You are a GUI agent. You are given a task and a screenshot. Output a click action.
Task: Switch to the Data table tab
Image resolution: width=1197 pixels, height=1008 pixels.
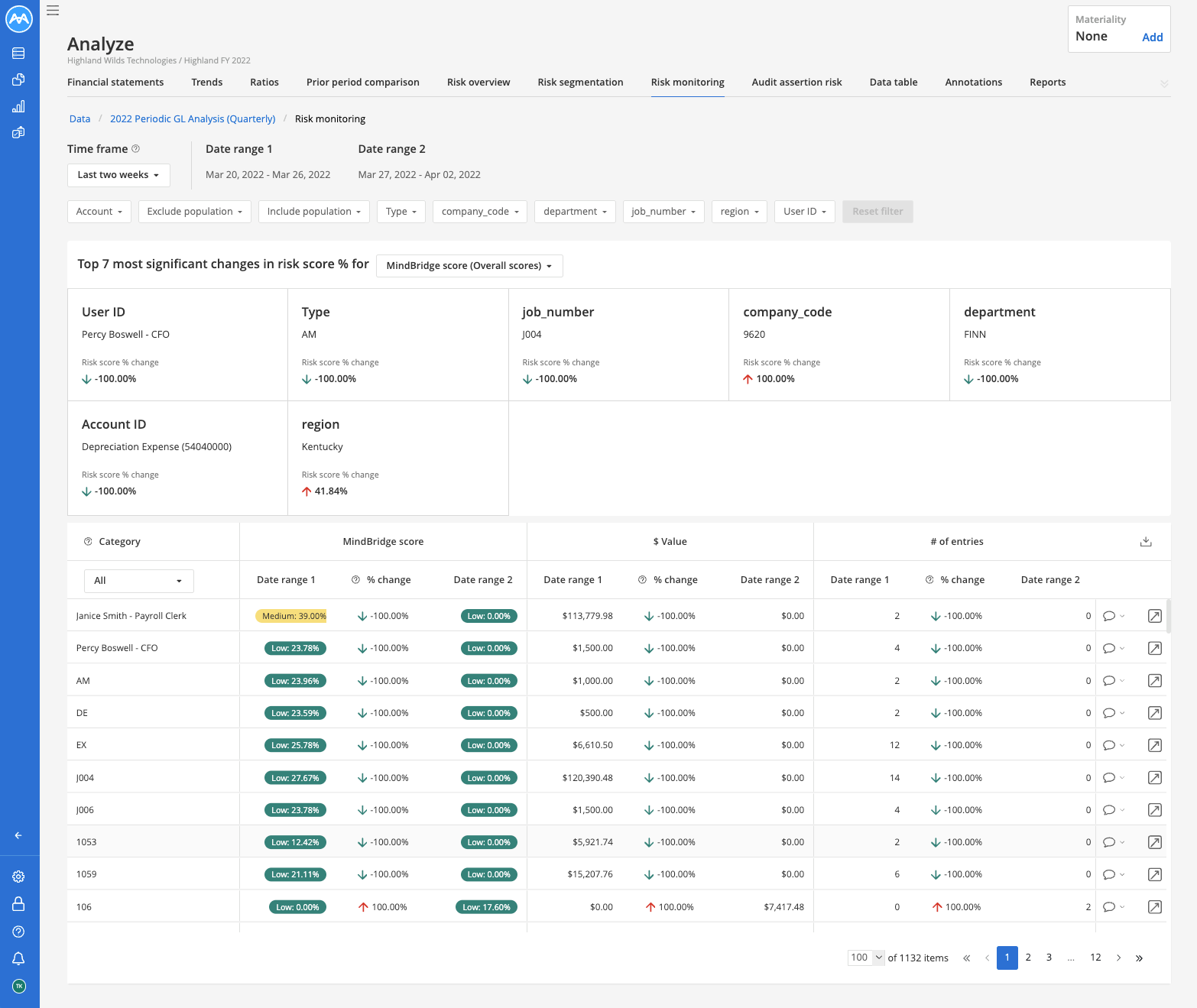click(x=894, y=83)
